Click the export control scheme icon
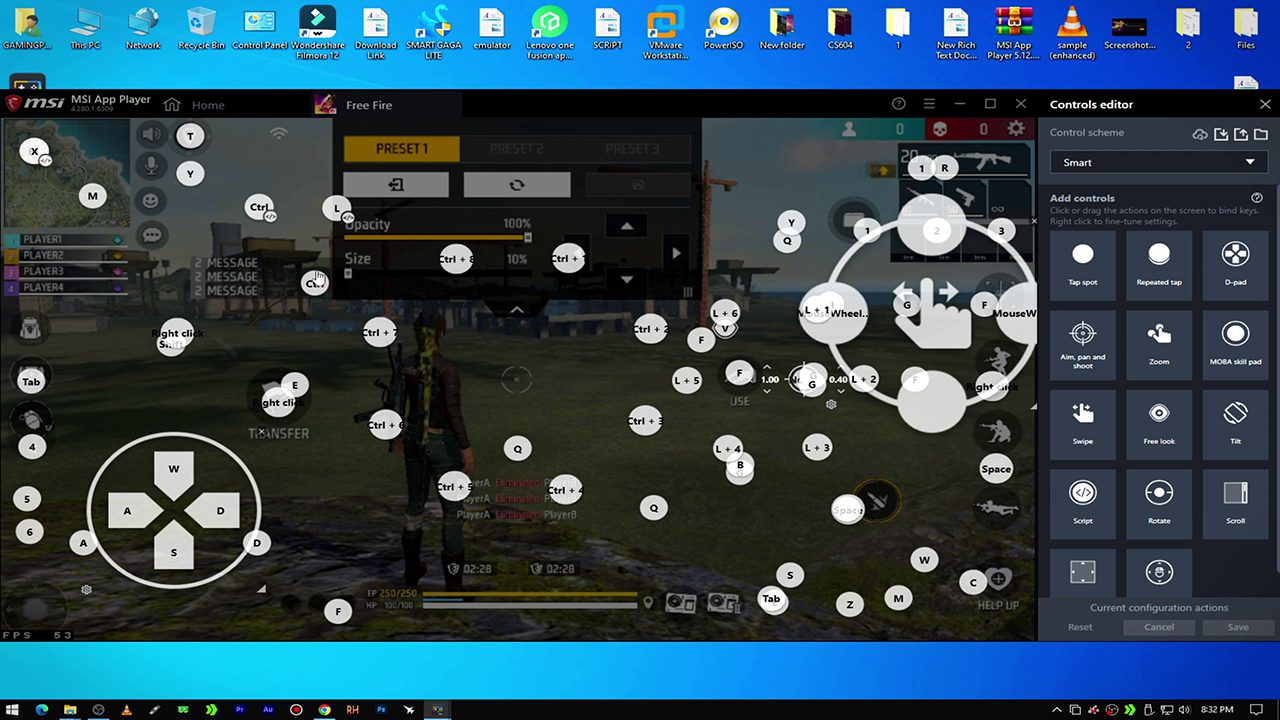The image size is (1280, 720). tap(1241, 134)
